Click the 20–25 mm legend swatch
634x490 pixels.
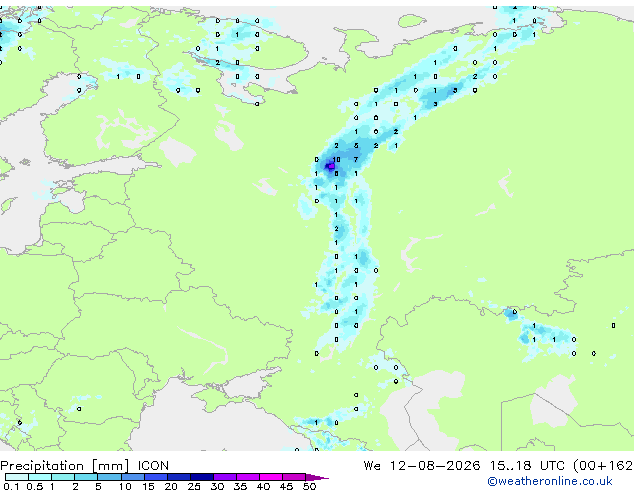point(179,477)
